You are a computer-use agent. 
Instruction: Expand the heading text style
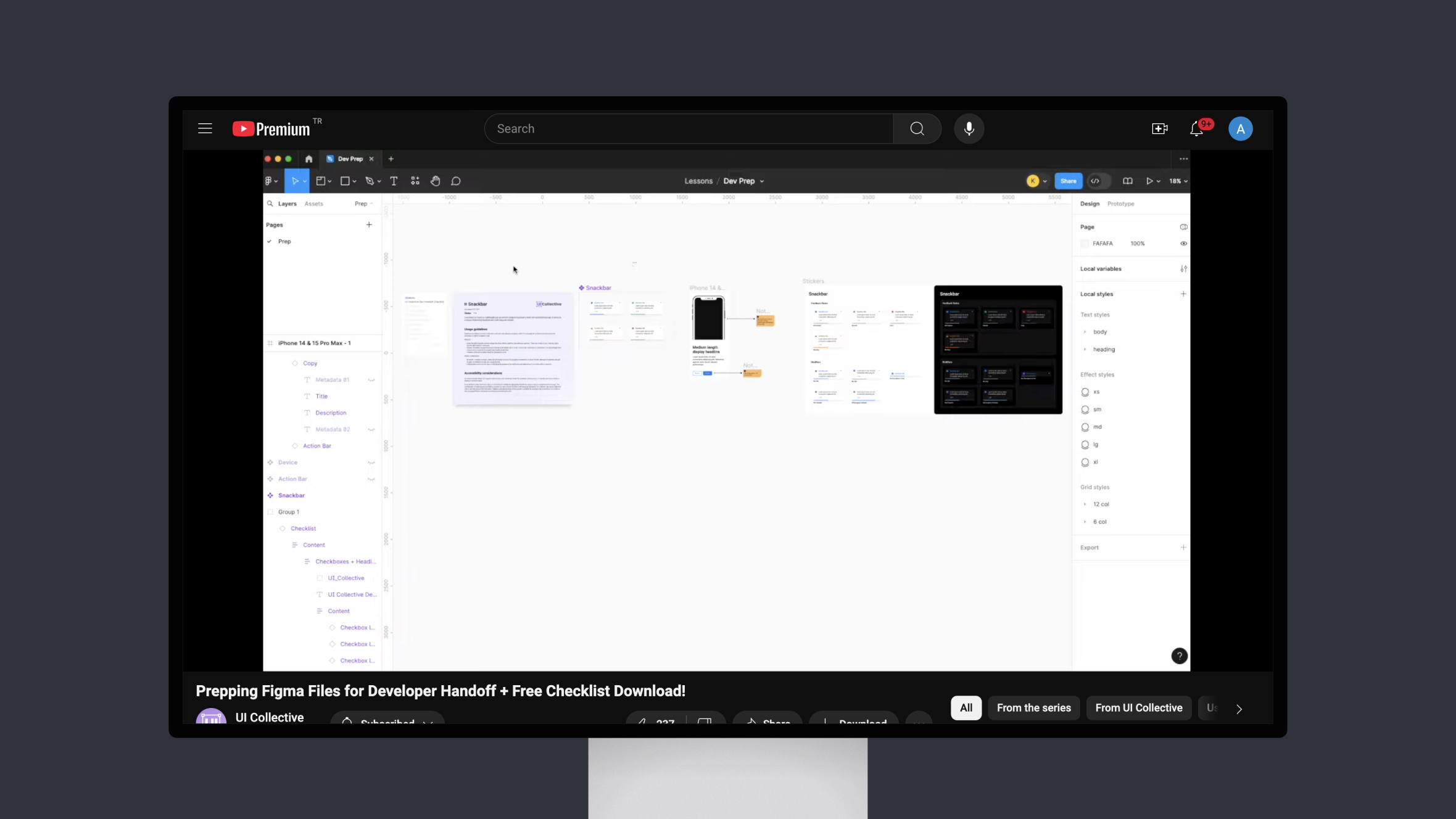pyautogui.click(x=1085, y=350)
